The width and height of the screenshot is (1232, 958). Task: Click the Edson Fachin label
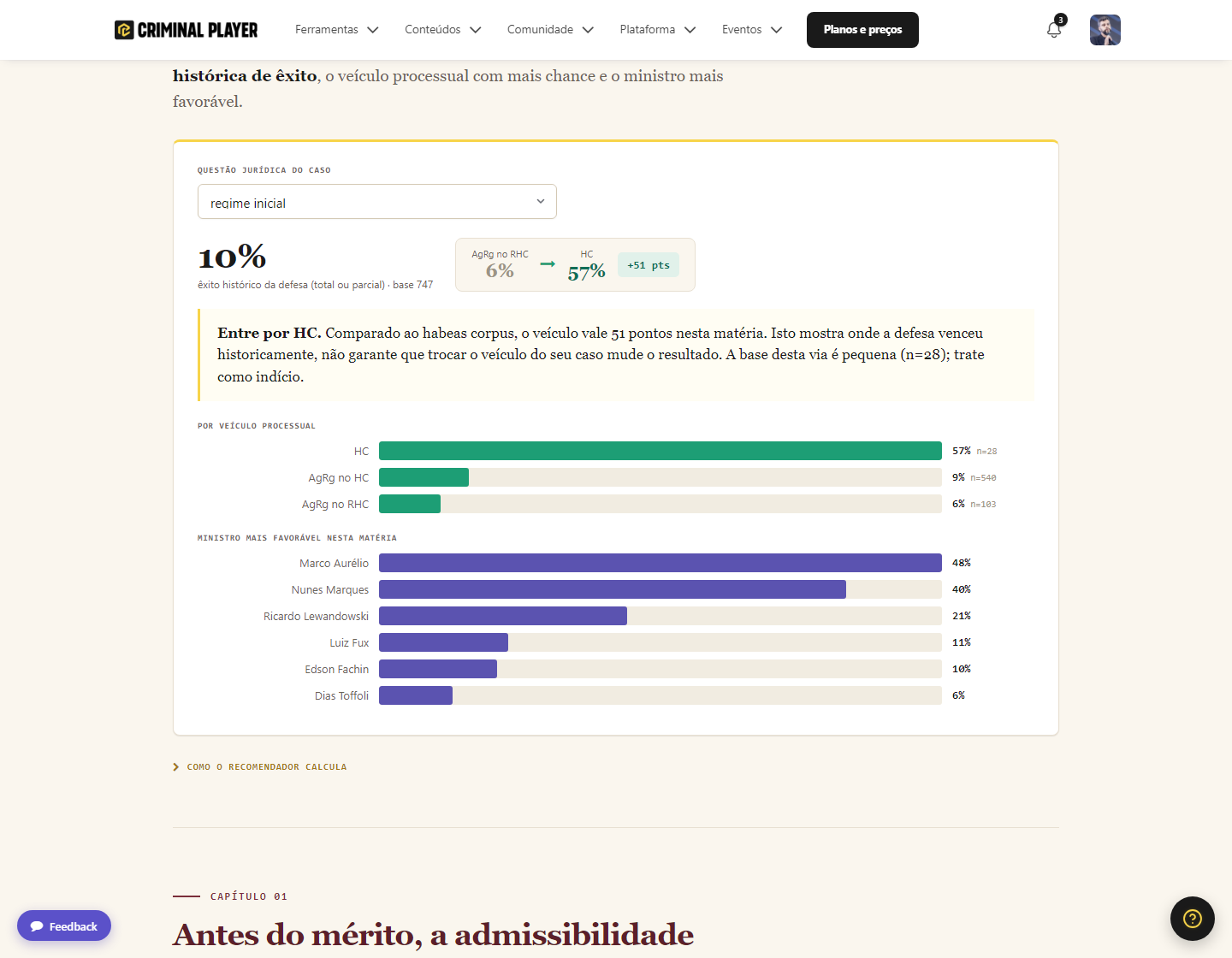coord(337,670)
